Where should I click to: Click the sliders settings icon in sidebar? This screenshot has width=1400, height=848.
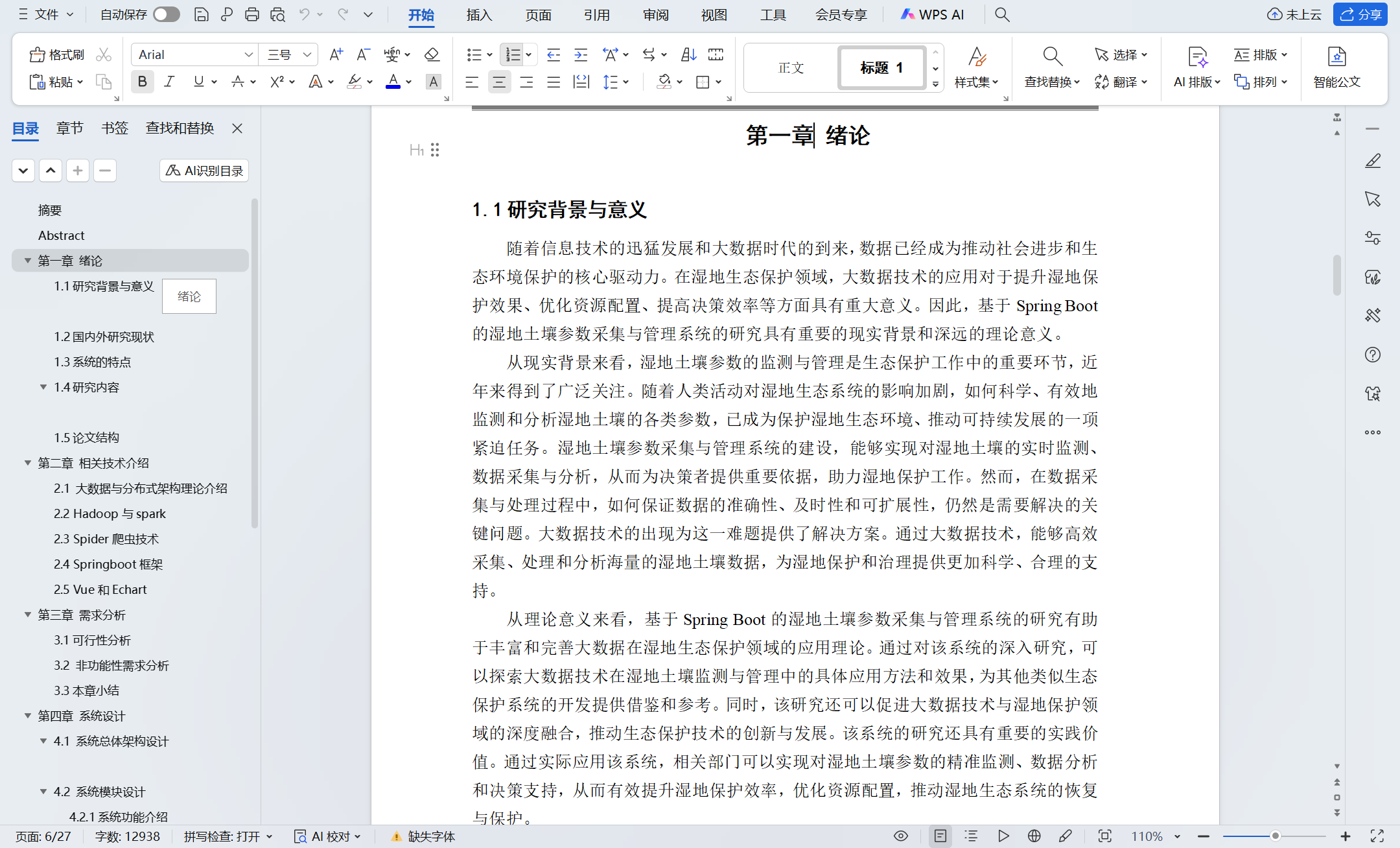point(1373,238)
